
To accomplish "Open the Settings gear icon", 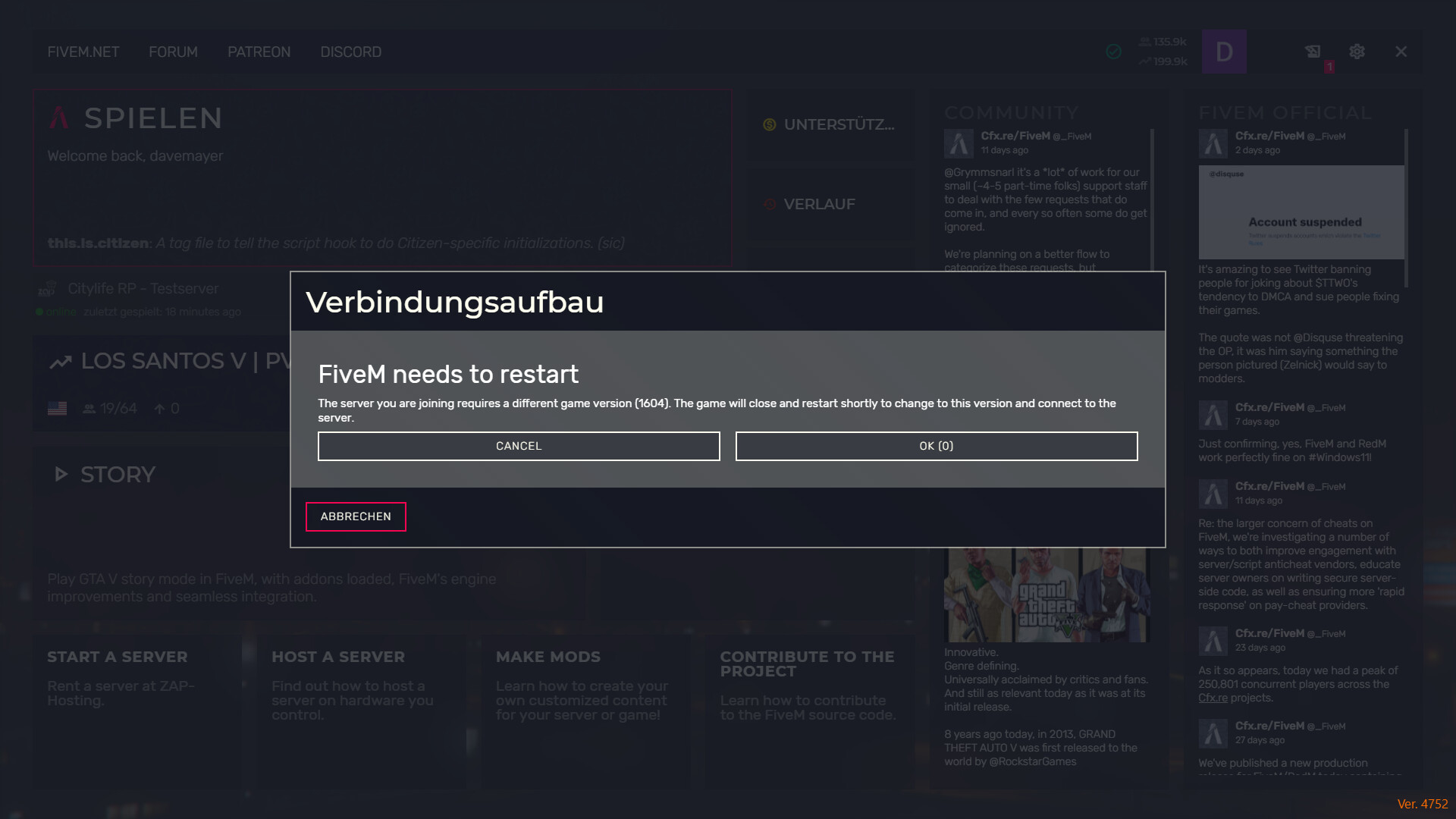I will (1357, 52).
